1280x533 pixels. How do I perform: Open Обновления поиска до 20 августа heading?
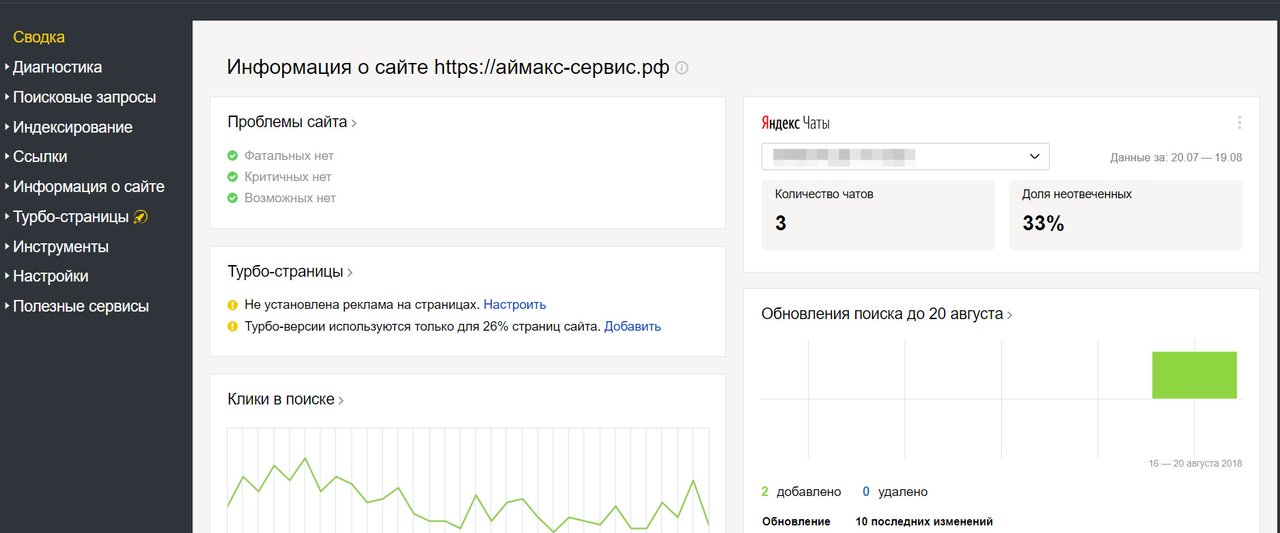tap(887, 314)
